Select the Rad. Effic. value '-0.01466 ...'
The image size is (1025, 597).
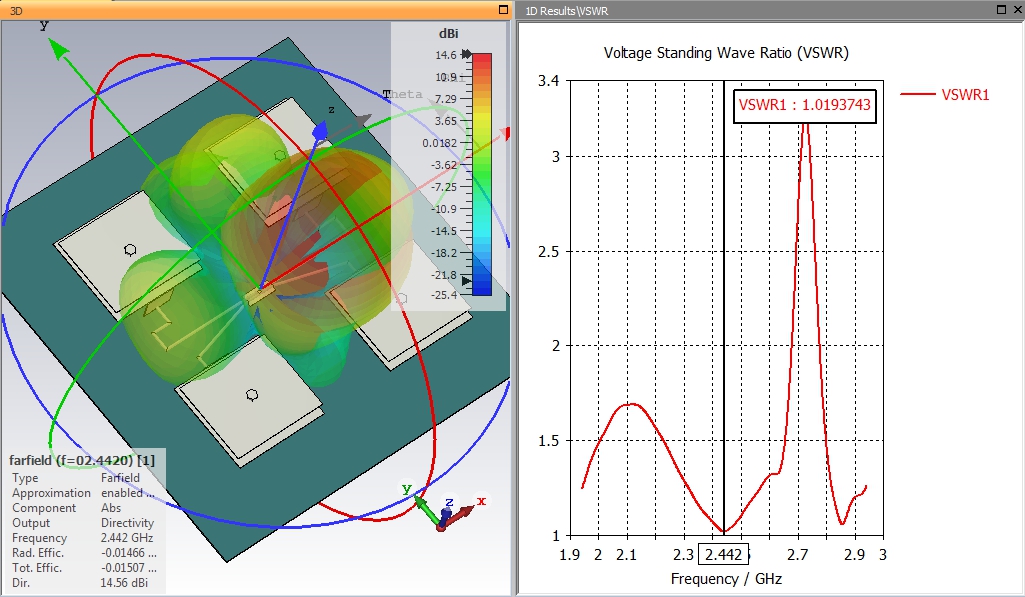pos(128,553)
